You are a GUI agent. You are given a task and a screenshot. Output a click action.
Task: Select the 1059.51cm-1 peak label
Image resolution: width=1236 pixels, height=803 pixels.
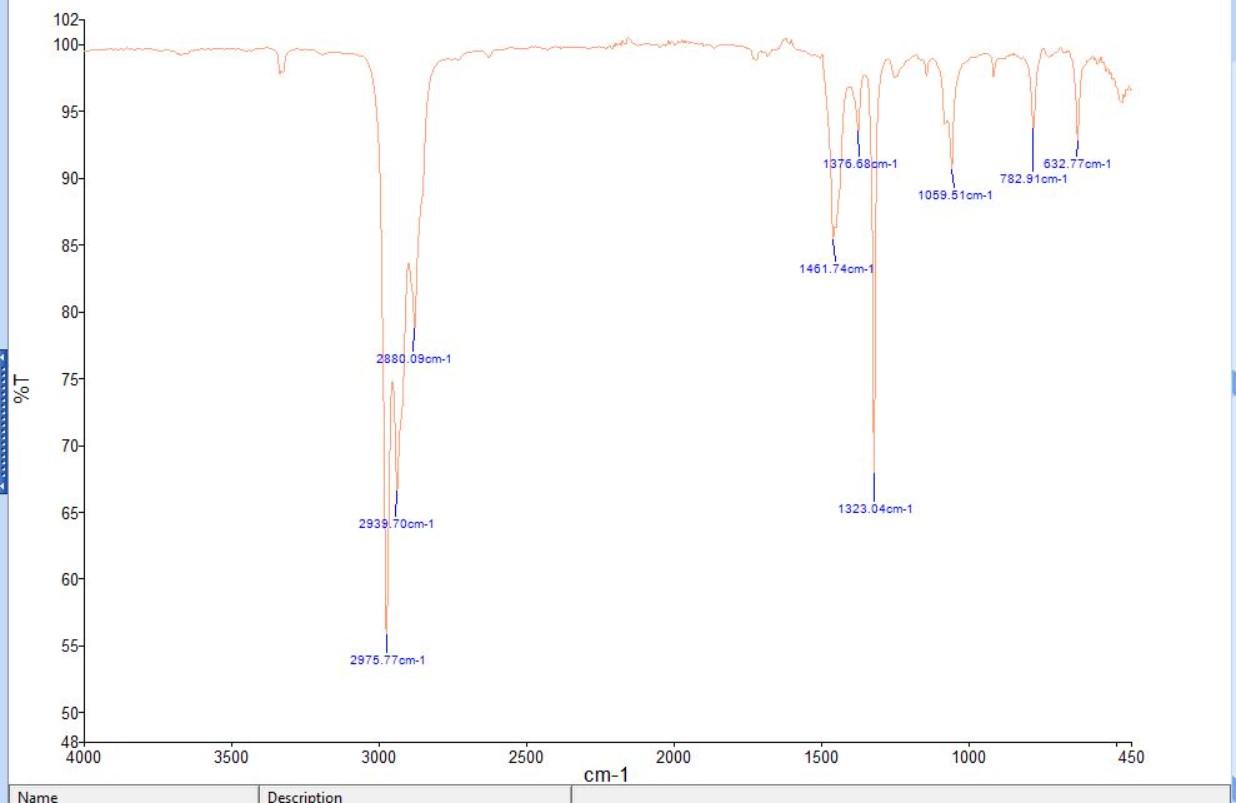955,193
